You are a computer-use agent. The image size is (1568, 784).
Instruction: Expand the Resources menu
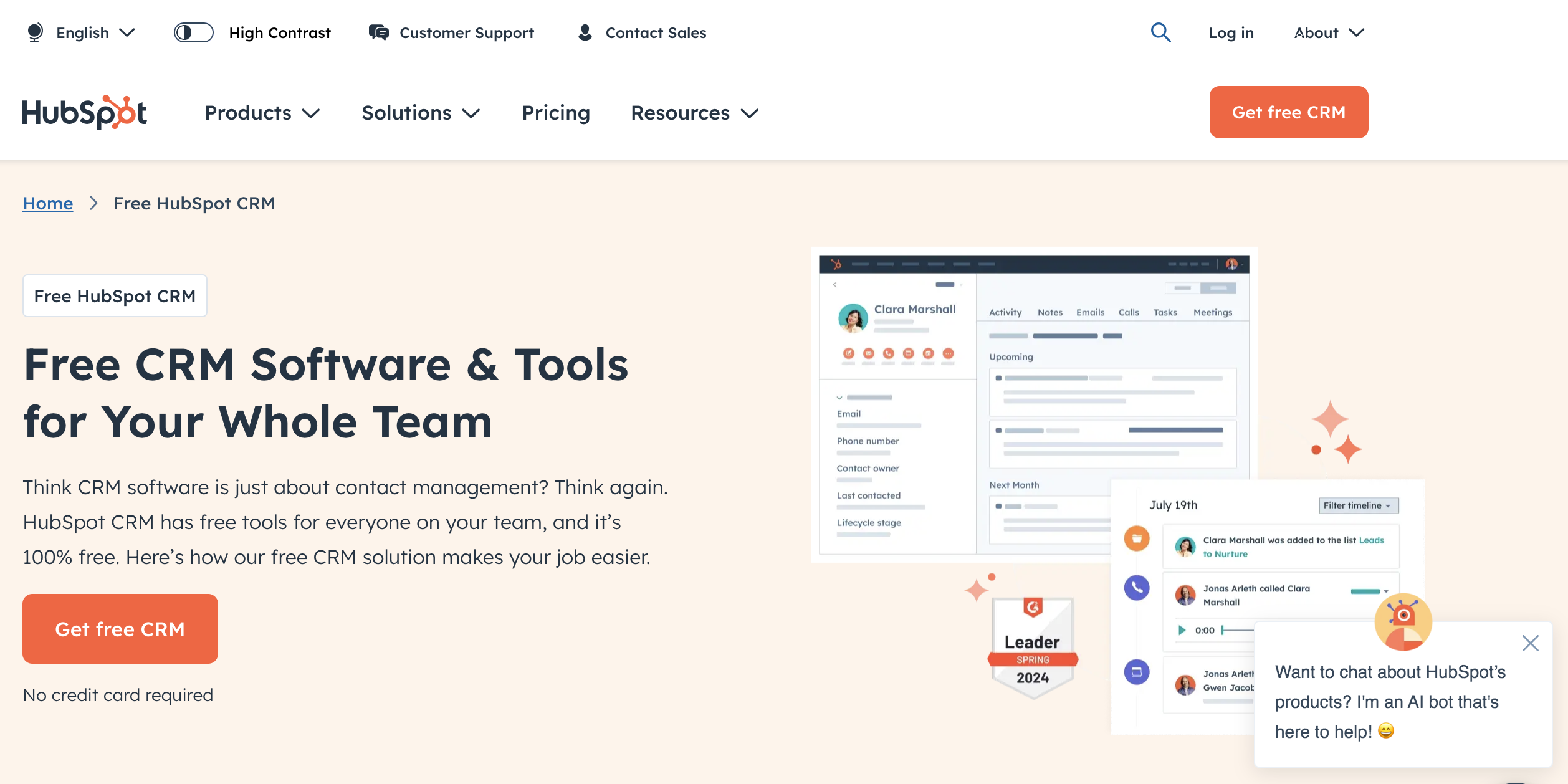(694, 113)
